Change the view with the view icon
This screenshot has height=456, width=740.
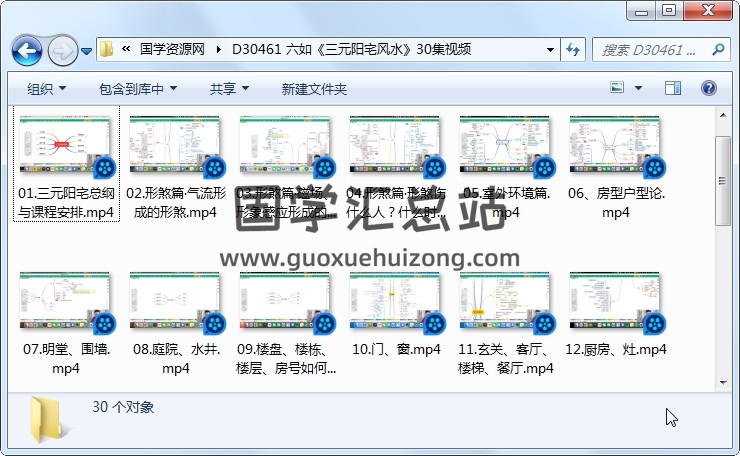[x=617, y=88]
